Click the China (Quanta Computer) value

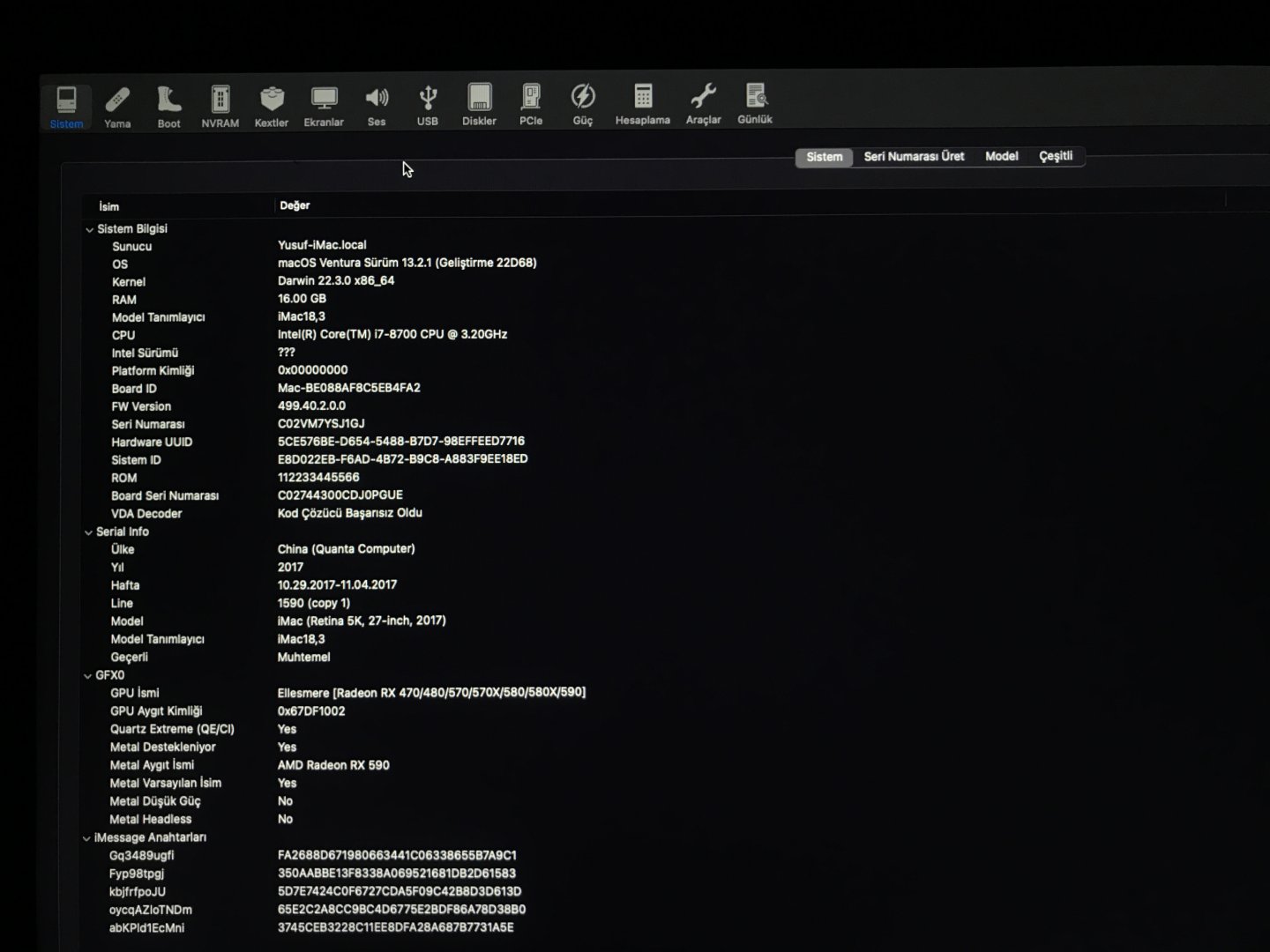click(x=347, y=549)
